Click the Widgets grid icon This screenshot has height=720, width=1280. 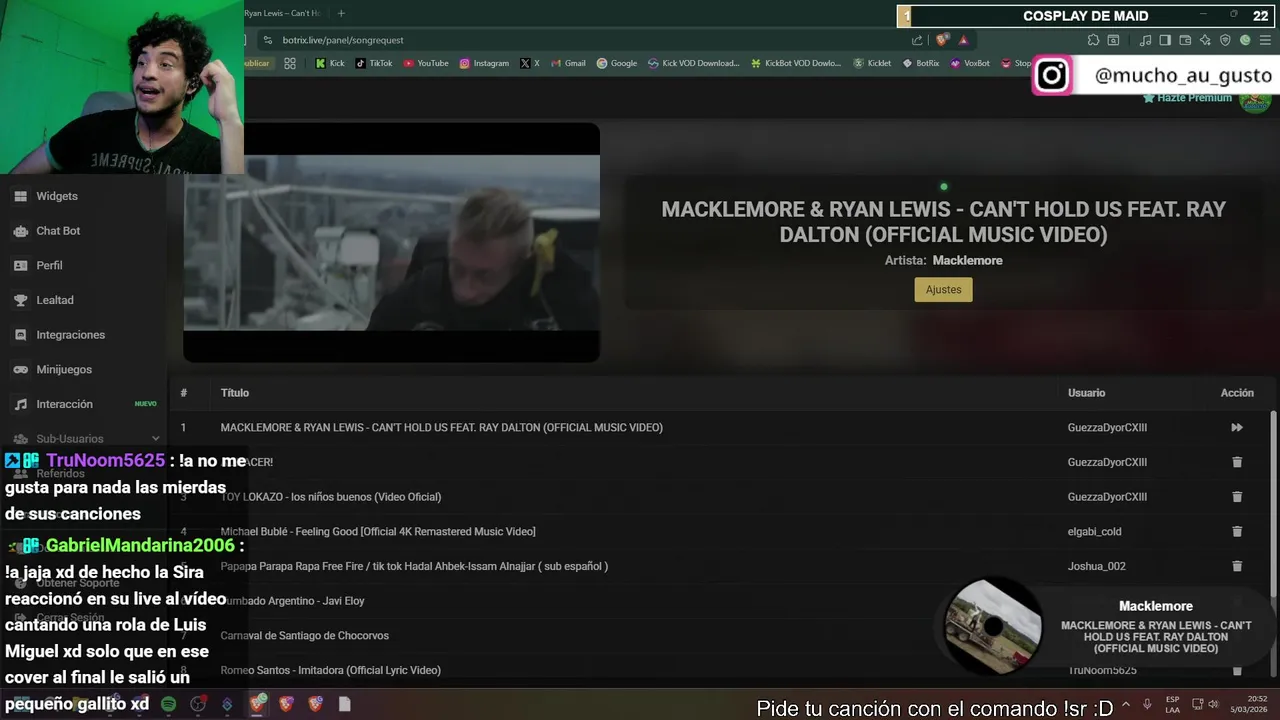tap(20, 196)
